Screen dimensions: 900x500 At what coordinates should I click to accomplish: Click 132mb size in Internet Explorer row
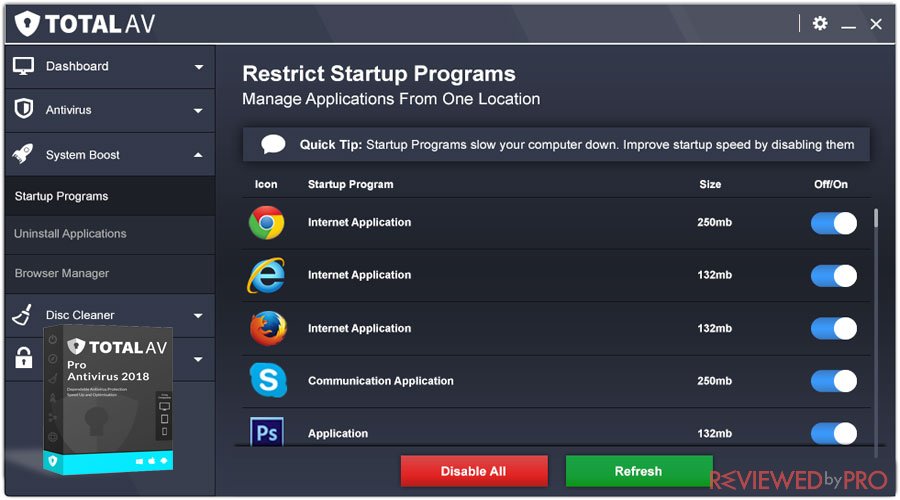(715, 275)
